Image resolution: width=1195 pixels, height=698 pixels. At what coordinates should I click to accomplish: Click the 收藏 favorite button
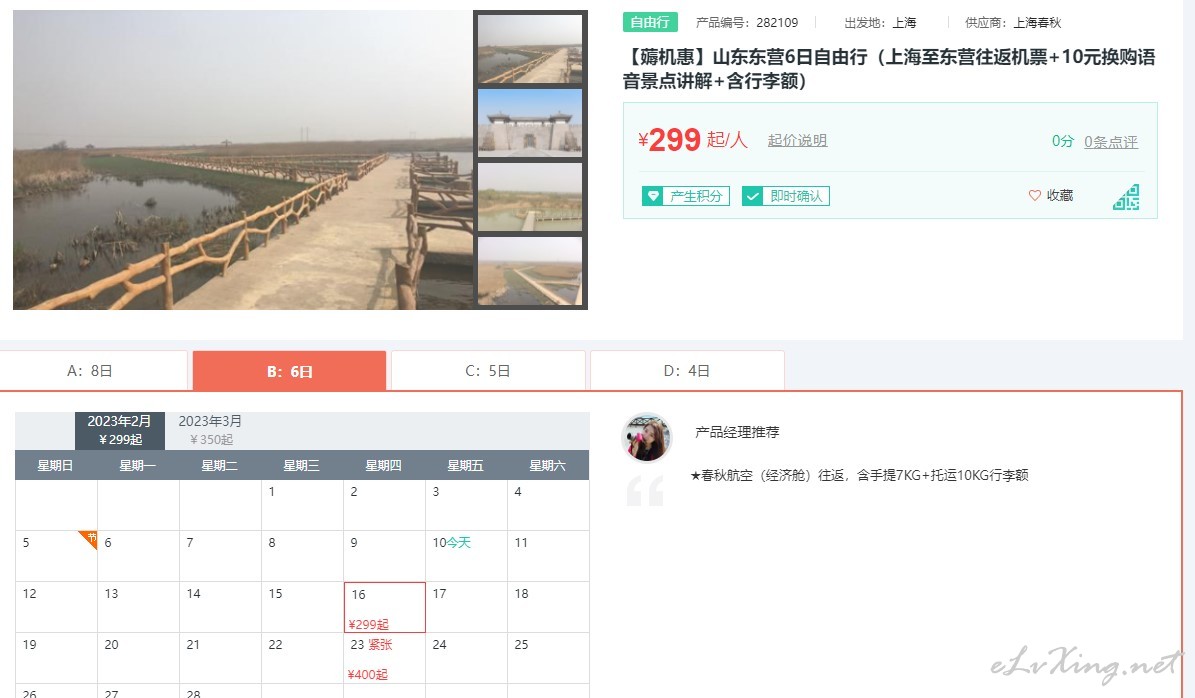tap(1051, 196)
